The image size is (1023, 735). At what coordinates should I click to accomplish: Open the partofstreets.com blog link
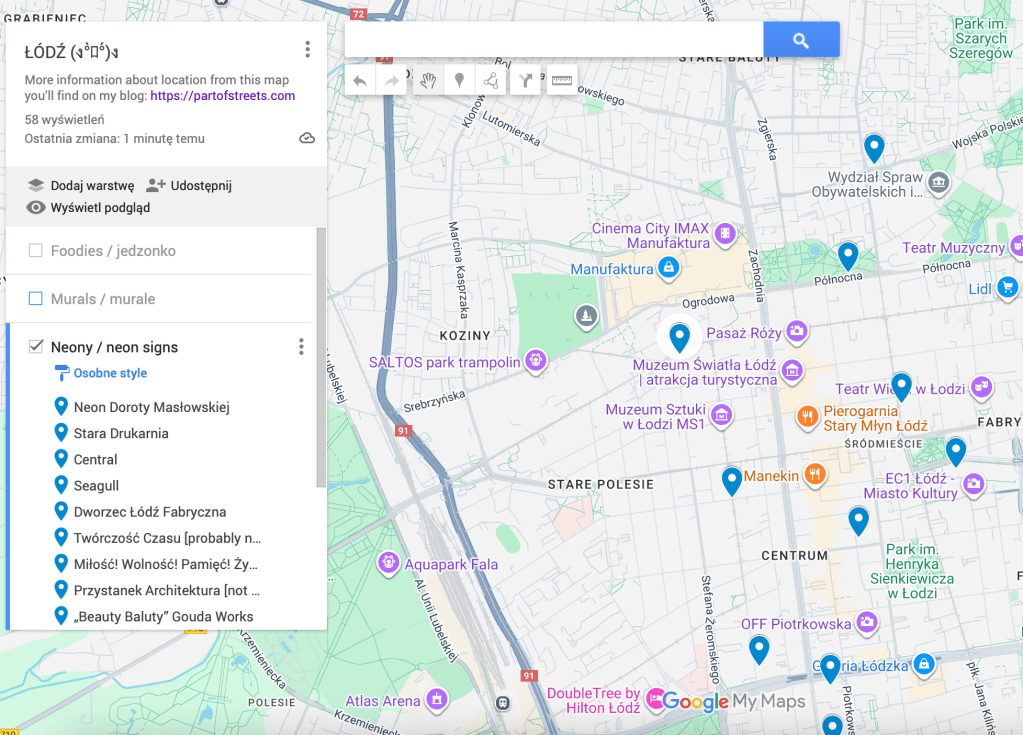click(x=222, y=96)
